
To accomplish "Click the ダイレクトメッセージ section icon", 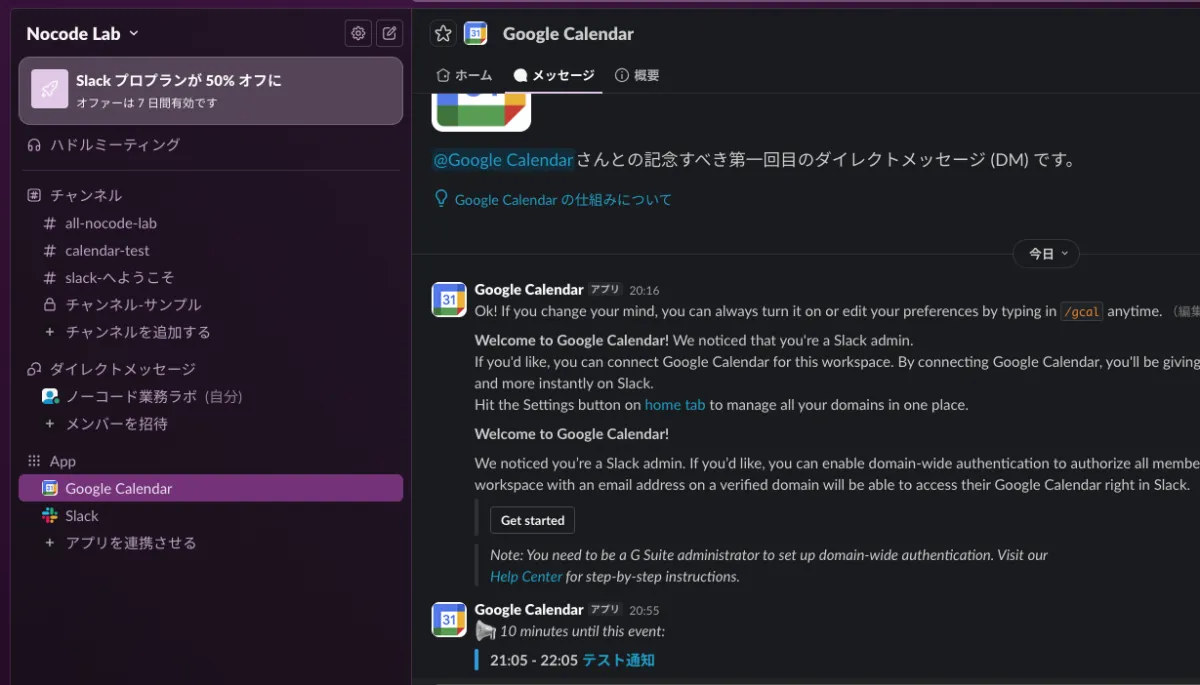I will click(34, 369).
